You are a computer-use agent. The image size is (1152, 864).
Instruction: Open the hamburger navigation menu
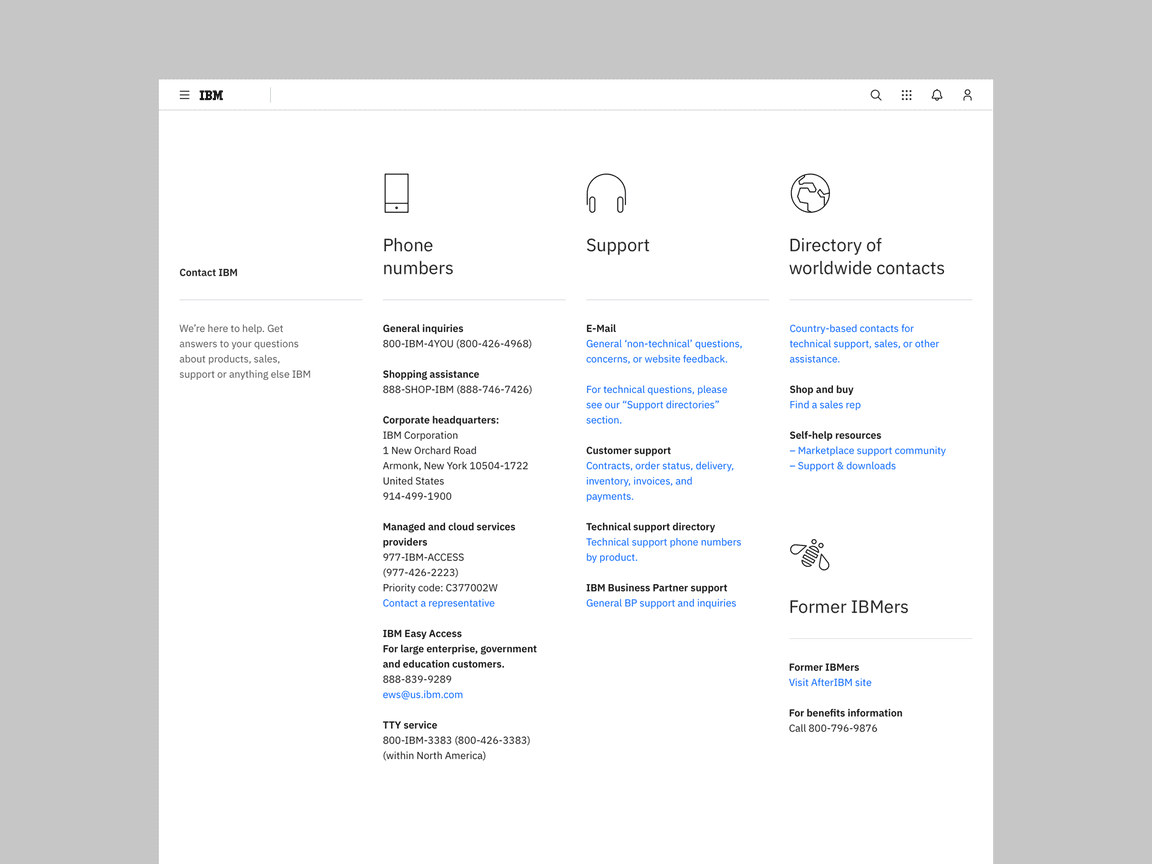[x=184, y=95]
